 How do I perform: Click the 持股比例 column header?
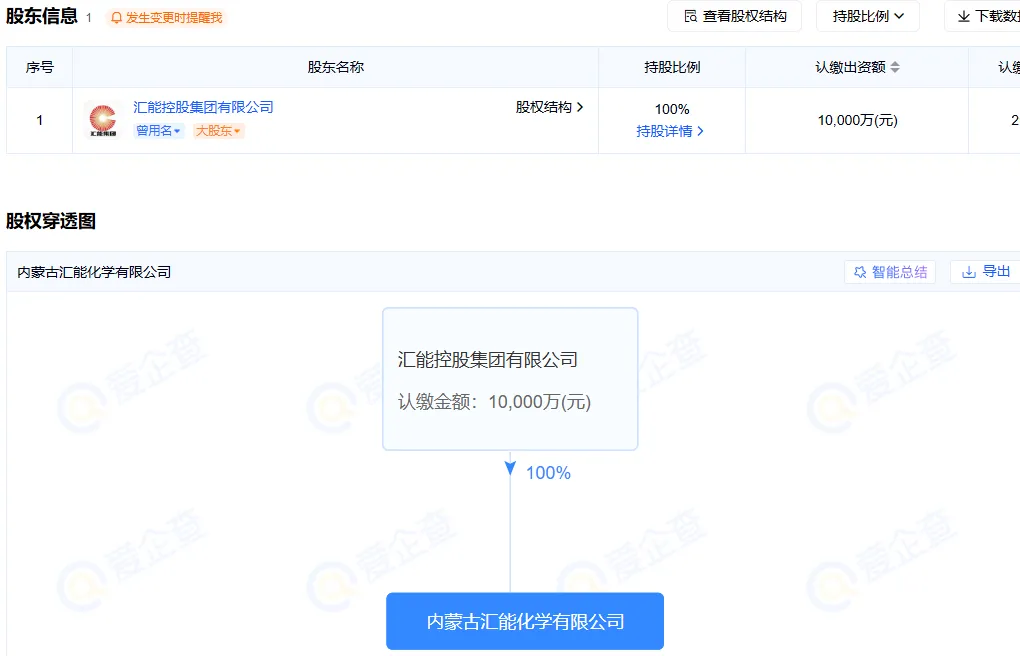tap(672, 67)
